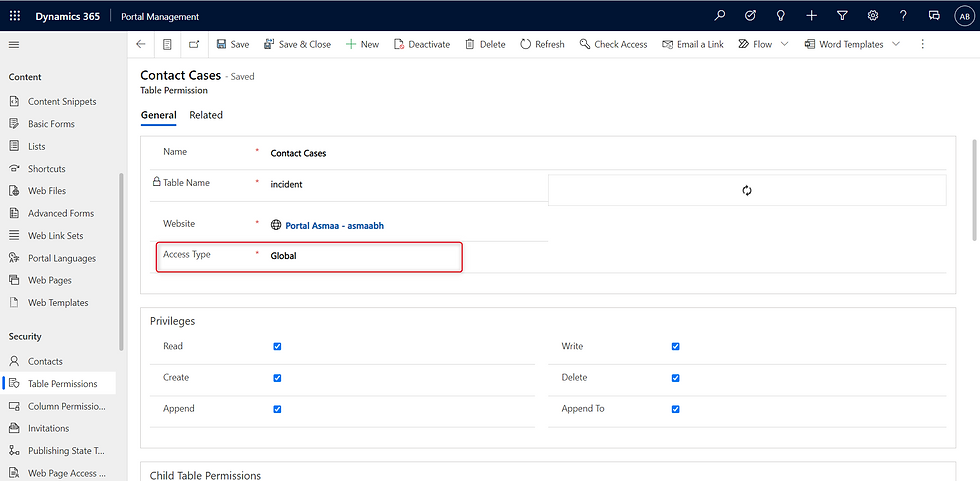Expand the Flow dropdown chevron
The image size is (980, 481).
click(784, 44)
